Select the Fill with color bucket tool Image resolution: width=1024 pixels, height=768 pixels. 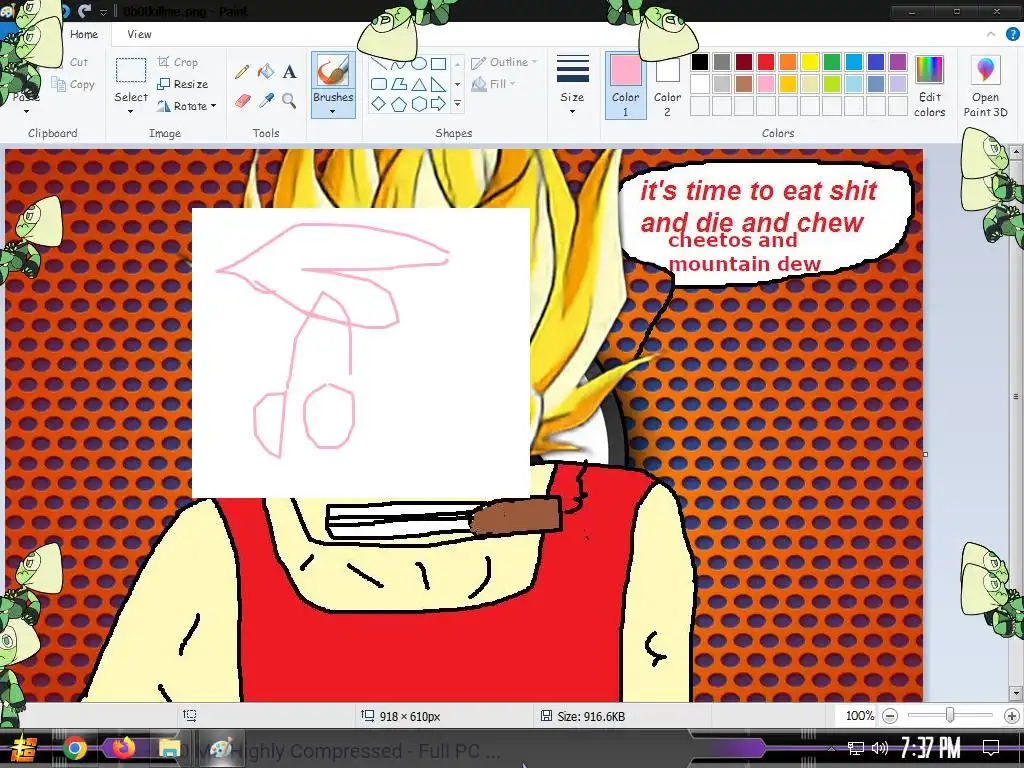[266, 71]
